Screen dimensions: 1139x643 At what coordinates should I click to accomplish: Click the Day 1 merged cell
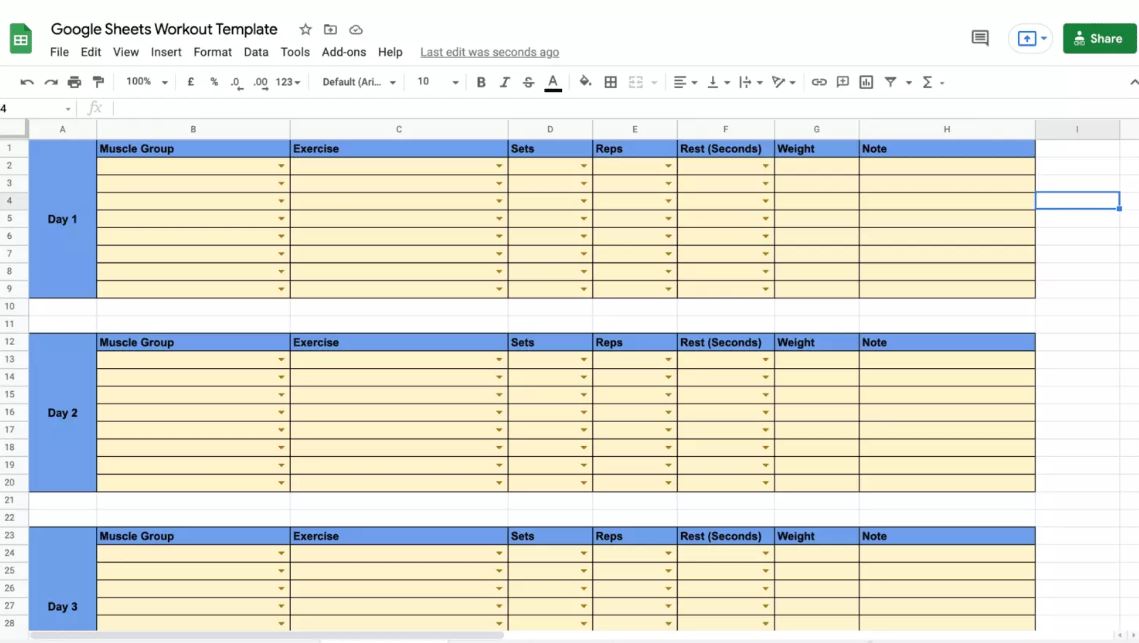pos(62,219)
